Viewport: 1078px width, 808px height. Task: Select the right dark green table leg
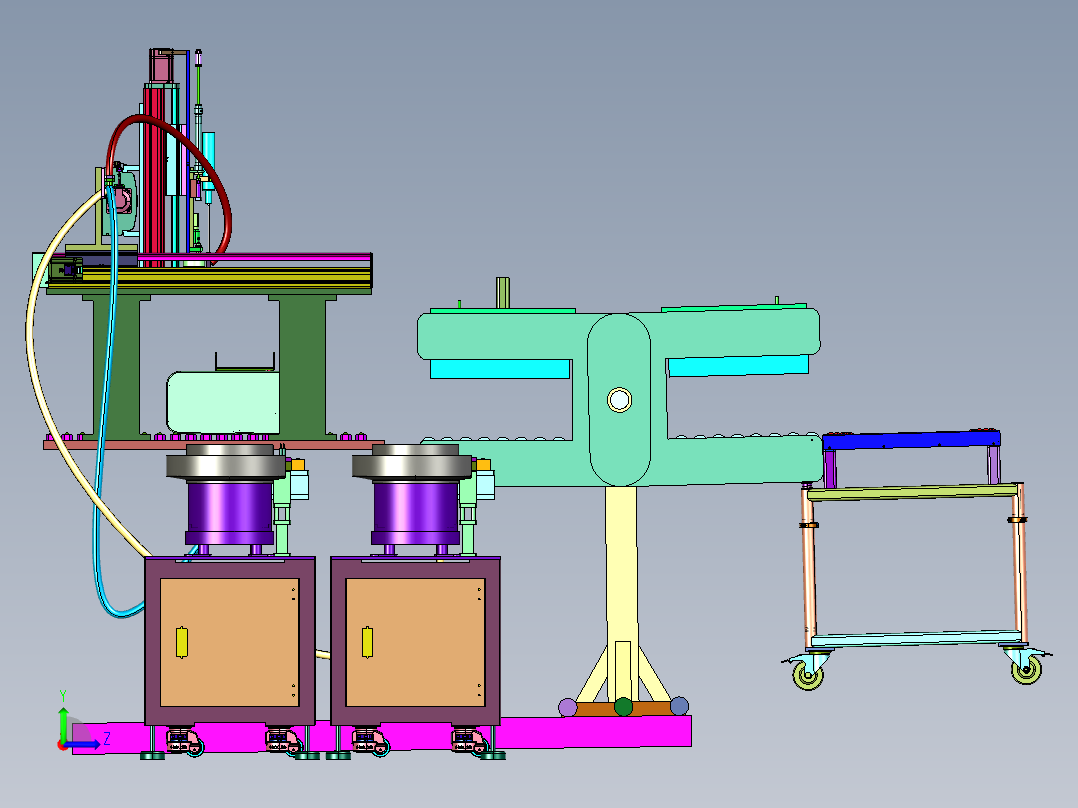click(302, 366)
